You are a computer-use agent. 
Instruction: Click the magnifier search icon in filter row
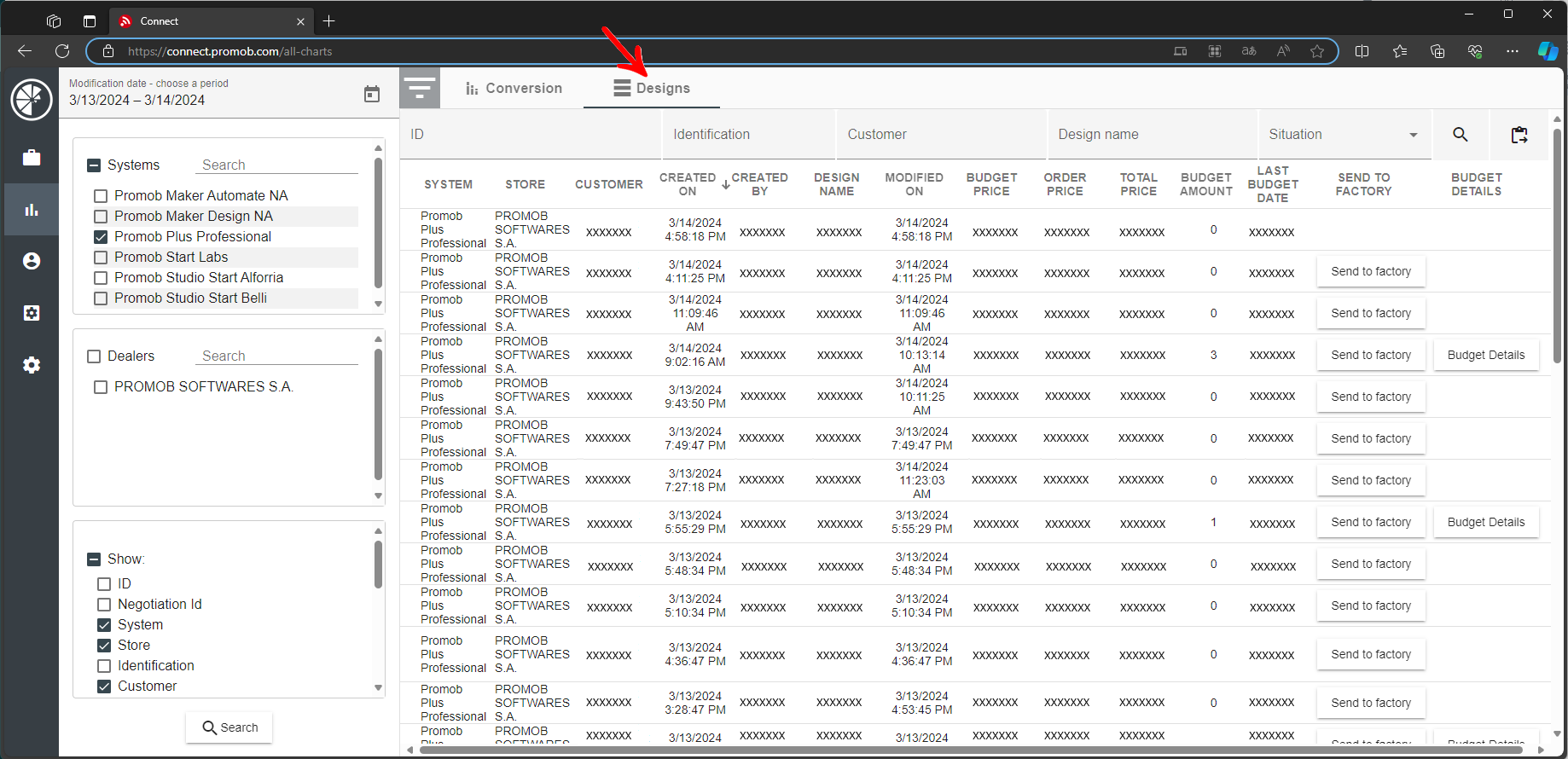[x=1460, y=135]
